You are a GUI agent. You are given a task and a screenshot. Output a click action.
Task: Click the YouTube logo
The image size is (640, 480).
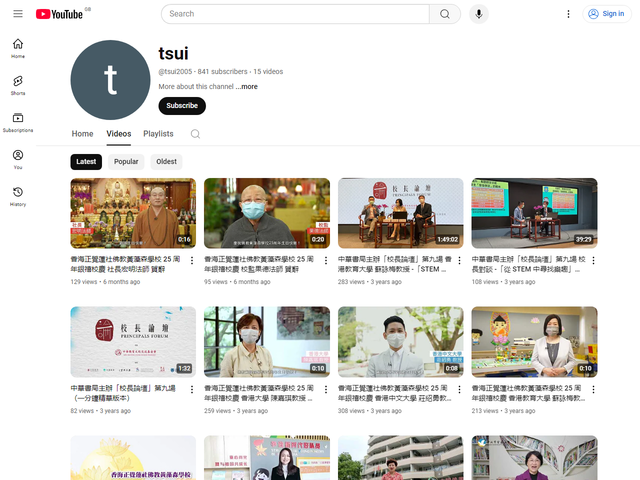tap(59, 14)
